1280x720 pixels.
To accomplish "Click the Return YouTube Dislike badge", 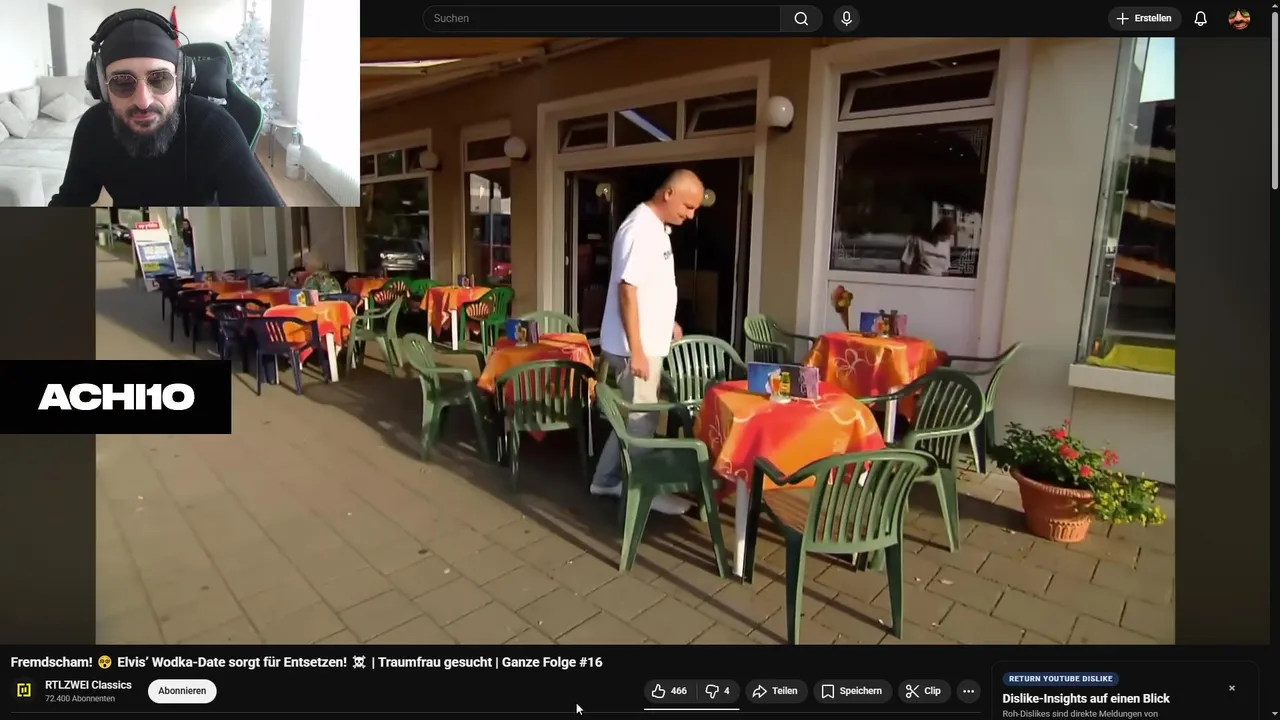I will click(1060, 678).
